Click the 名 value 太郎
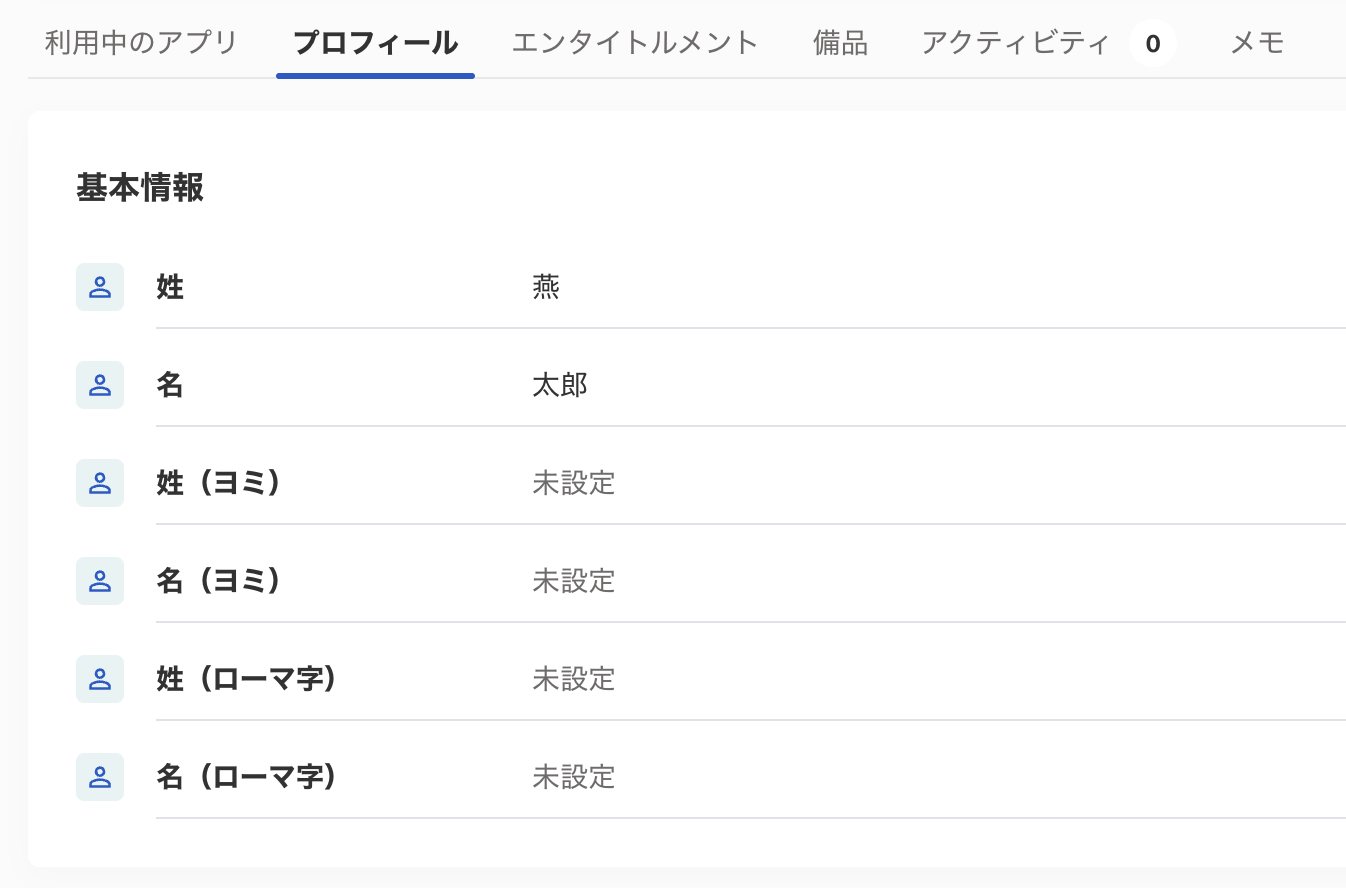Image resolution: width=1346 pixels, height=888 pixels. pyautogui.click(x=560, y=385)
